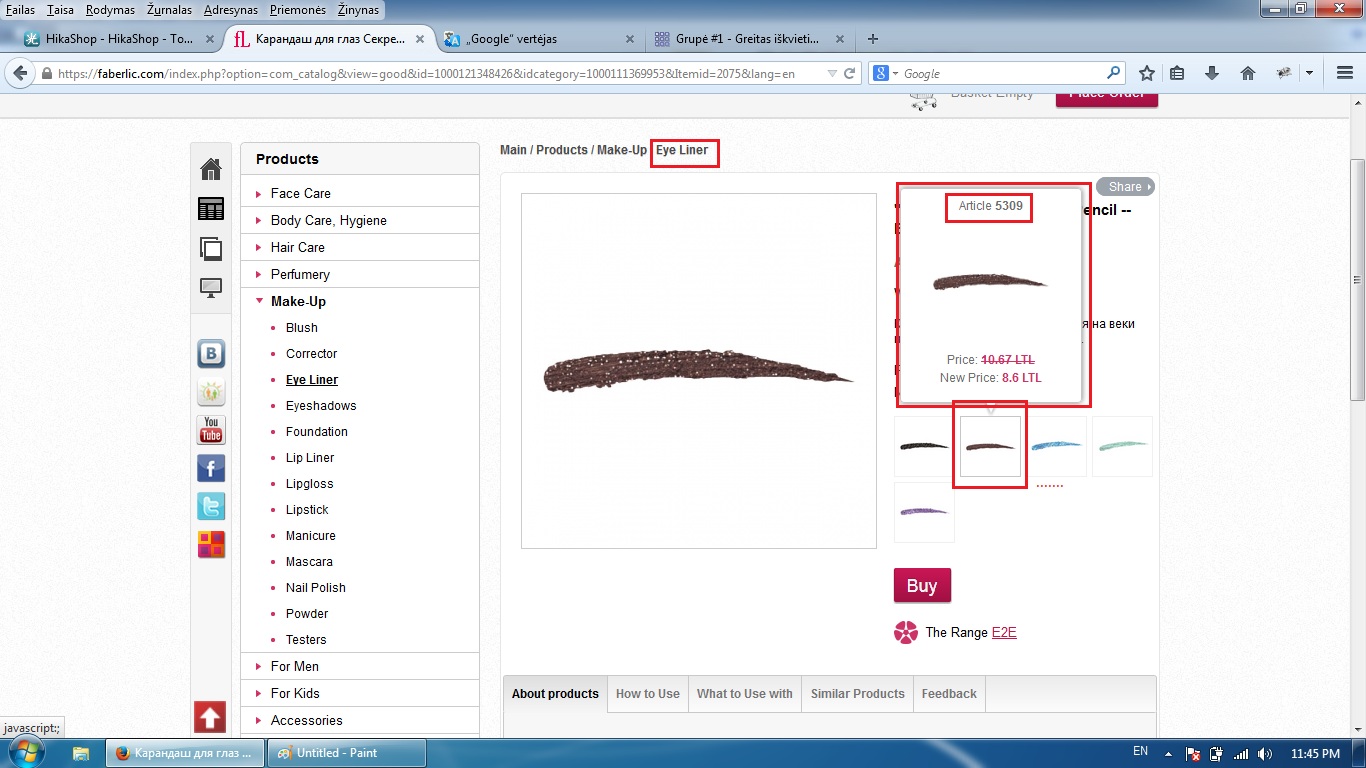
Task: Switch to the Similar Products tab
Action: point(858,694)
